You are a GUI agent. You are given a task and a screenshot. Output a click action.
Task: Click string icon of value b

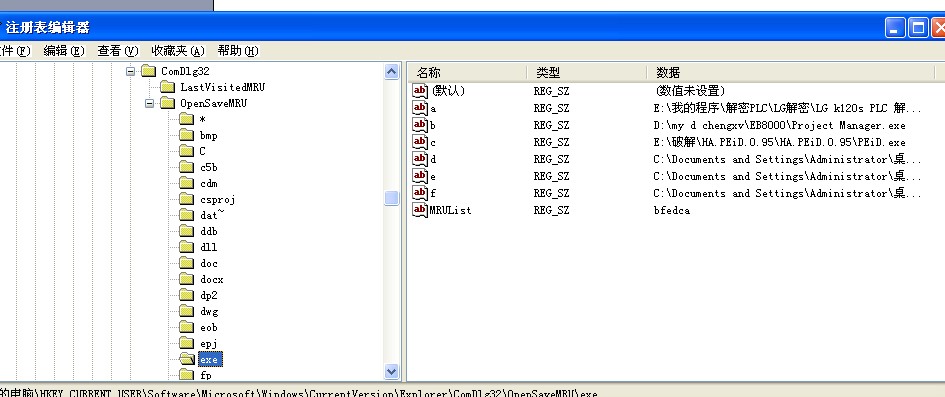coord(420,125)
